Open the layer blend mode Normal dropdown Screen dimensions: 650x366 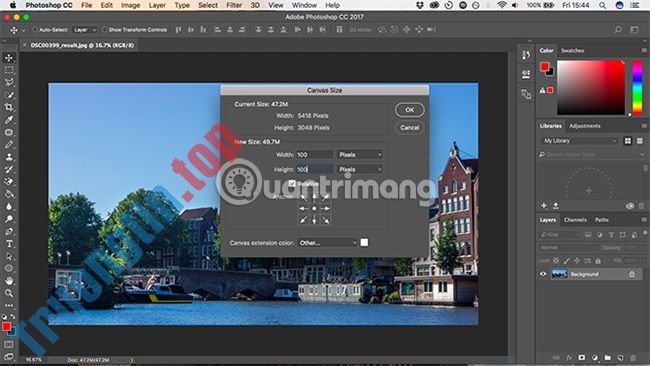[569, 247]
